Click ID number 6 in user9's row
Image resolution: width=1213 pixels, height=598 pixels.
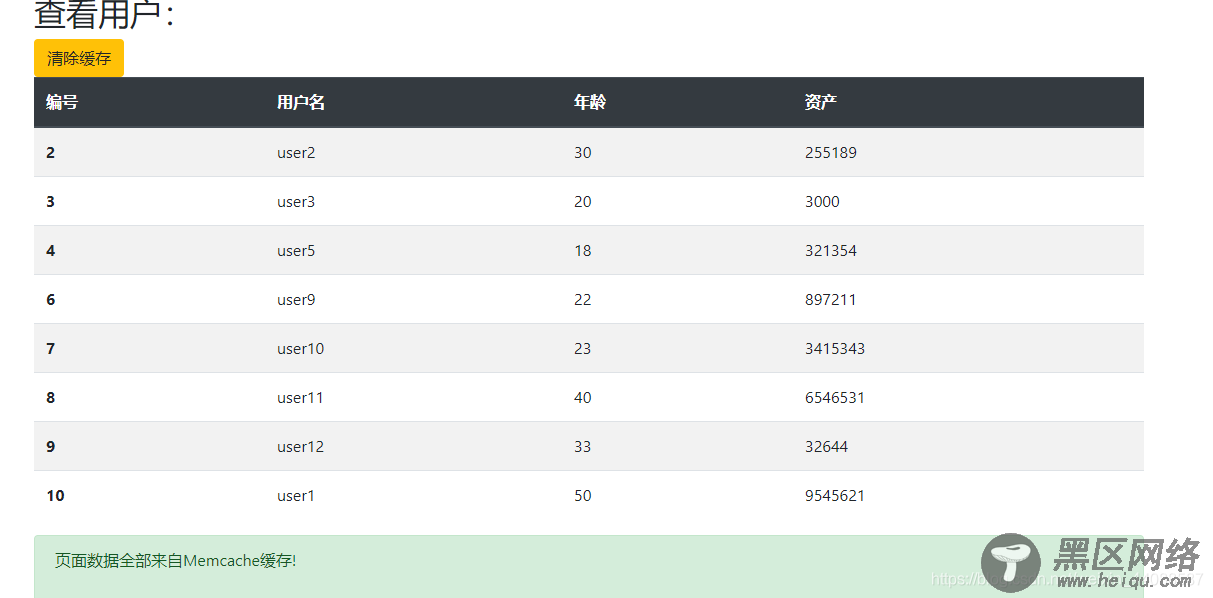pyautogui.click(x=51, y=300)
